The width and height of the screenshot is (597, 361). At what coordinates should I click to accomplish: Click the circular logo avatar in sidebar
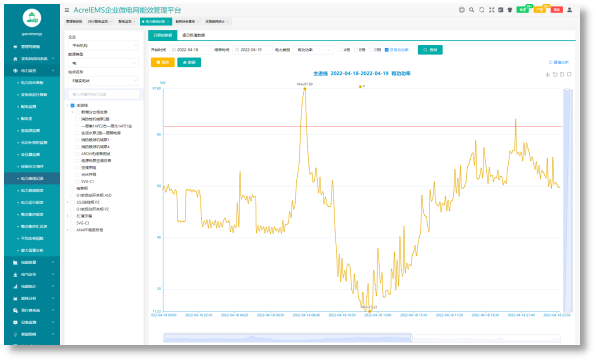tap(32, 18)
